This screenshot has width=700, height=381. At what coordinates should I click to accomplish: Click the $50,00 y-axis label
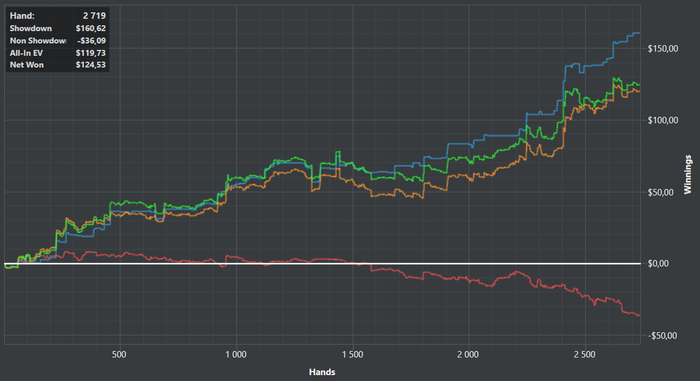(x=661, y=192)
